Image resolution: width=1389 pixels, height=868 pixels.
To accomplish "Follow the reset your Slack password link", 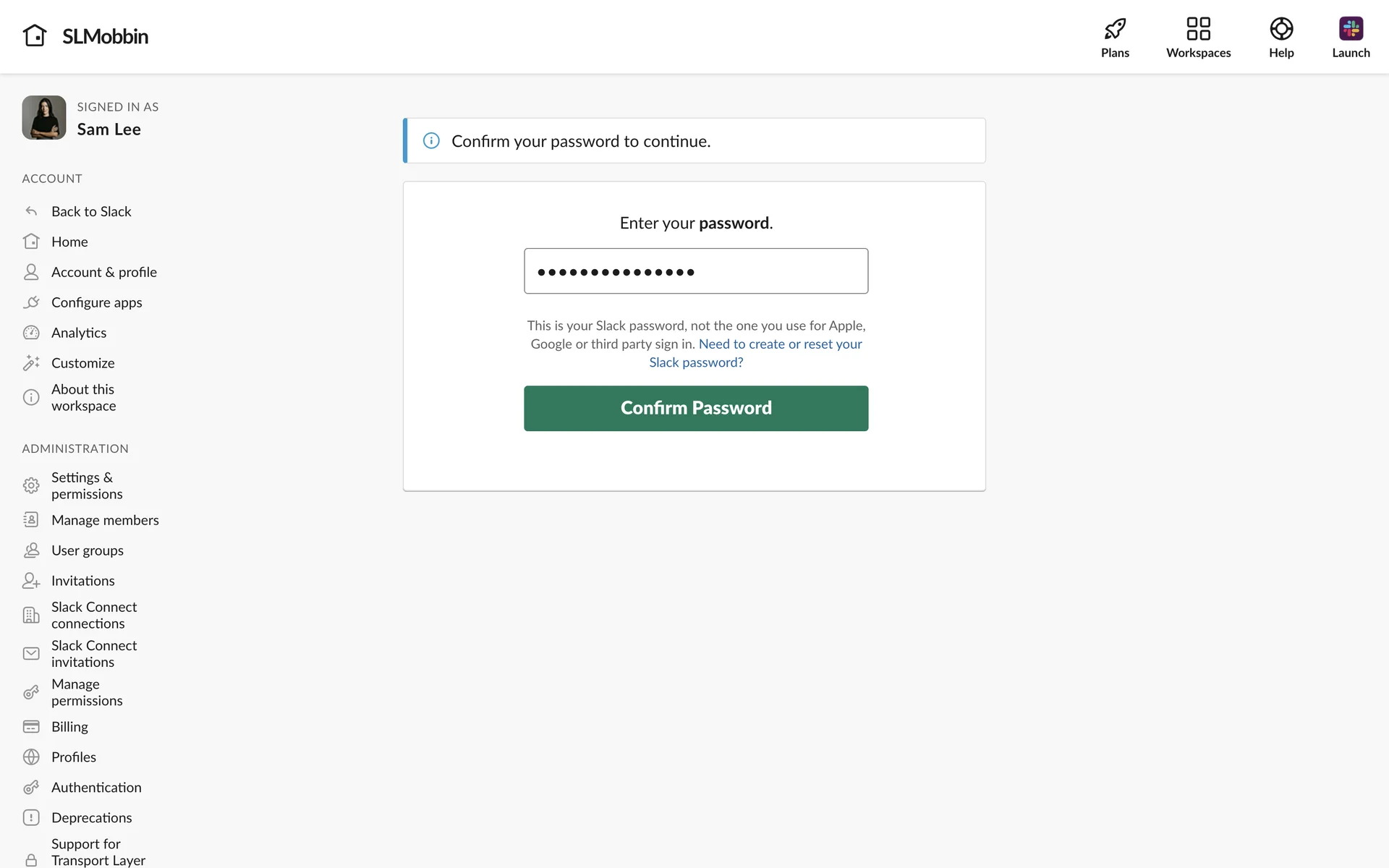I will pyautogui.click(x=756, y=353).
